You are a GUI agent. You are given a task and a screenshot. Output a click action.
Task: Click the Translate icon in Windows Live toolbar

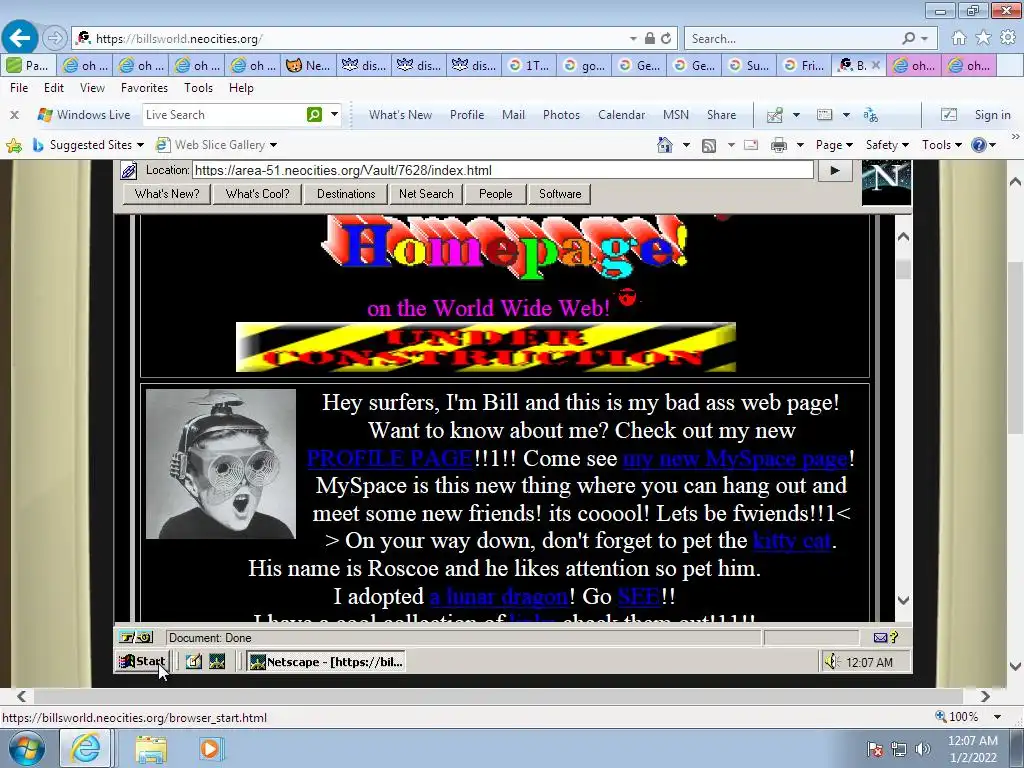coord(871,115)
